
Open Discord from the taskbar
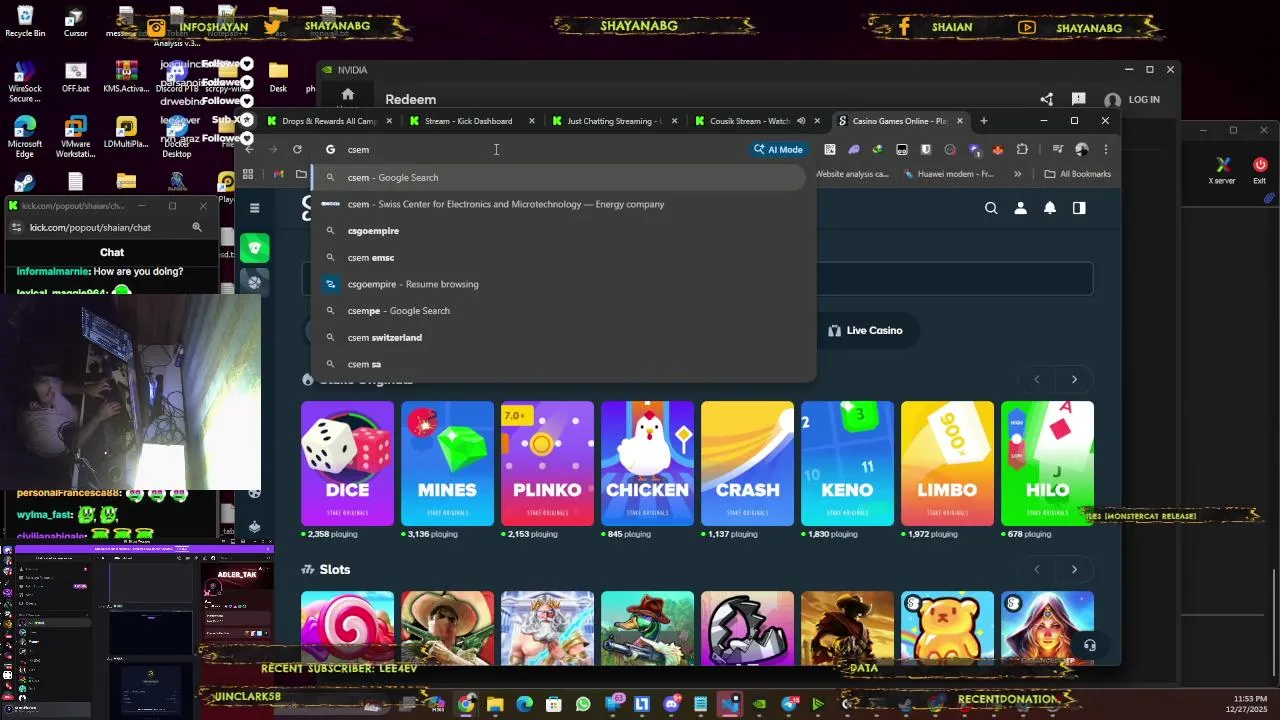(671, 704)
